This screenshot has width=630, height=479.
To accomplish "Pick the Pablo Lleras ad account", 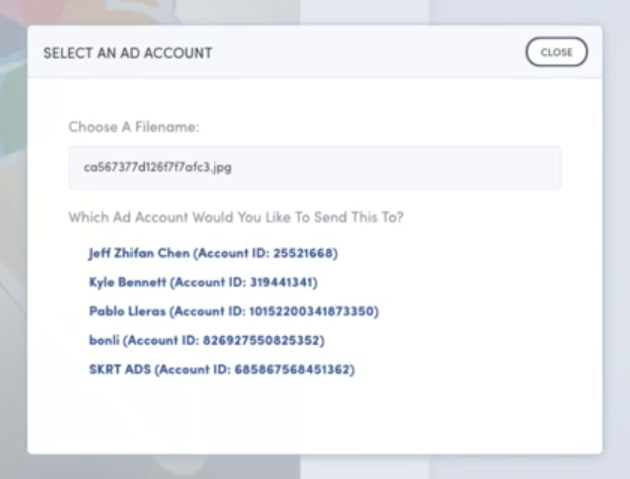I will (232, 311).
